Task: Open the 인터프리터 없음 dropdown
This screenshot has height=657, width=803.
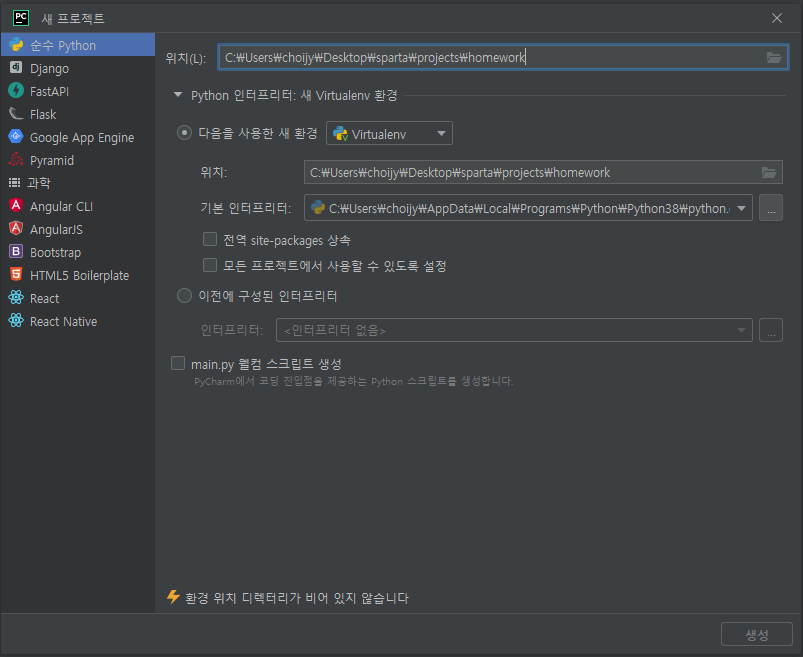Action: pyautogui.click(x=514, y=330)
